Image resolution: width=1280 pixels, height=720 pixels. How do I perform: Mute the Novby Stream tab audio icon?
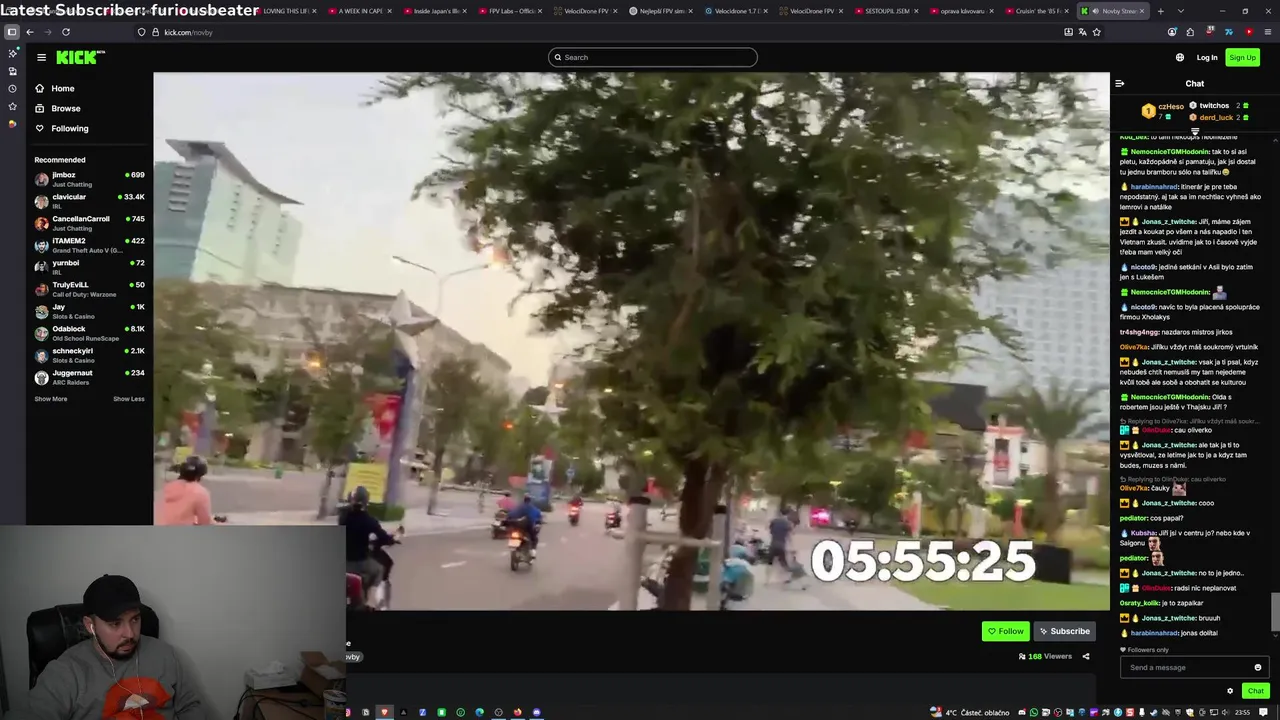[x=1095, y=11]
